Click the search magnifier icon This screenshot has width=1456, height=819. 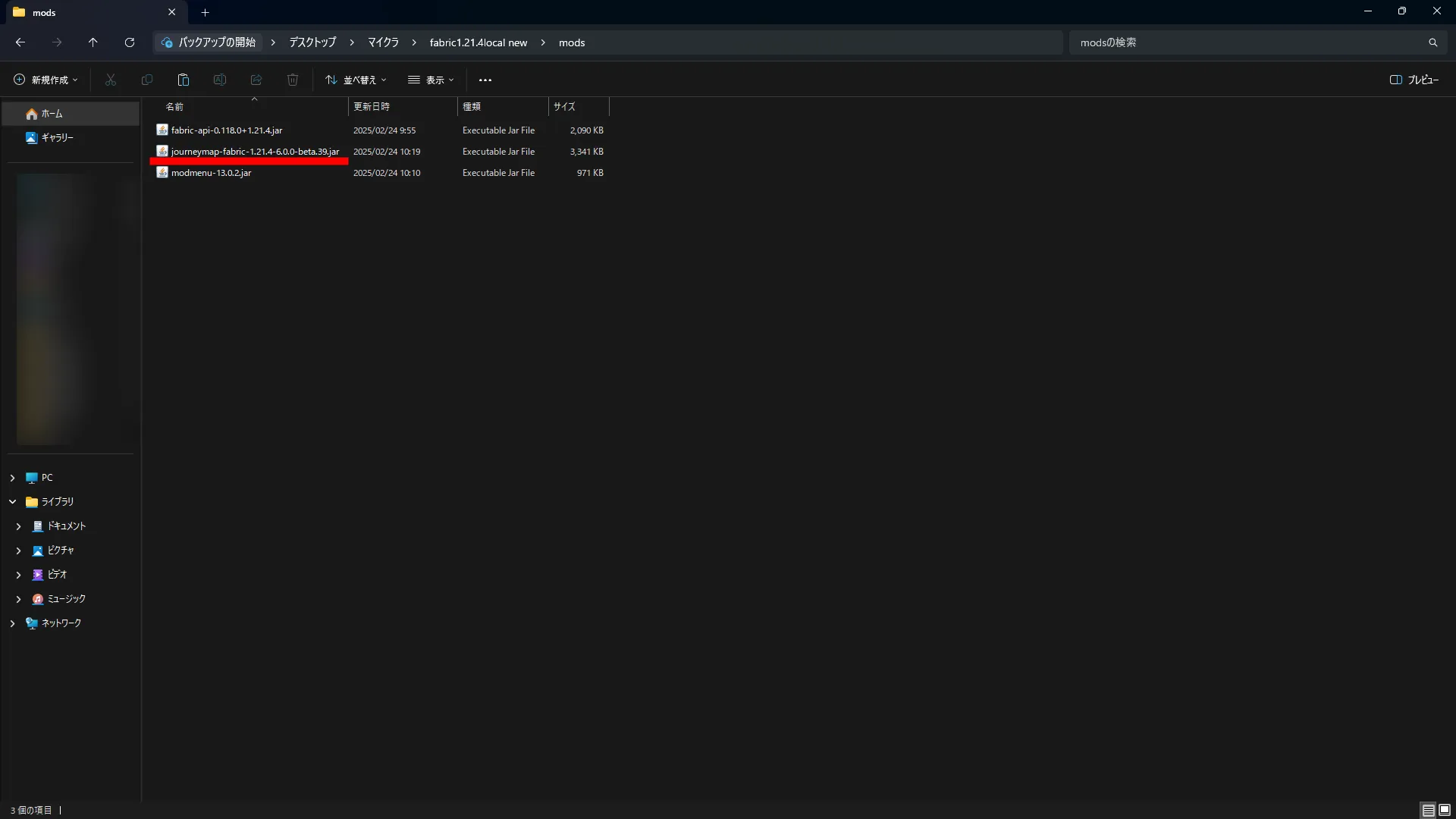1433,42
